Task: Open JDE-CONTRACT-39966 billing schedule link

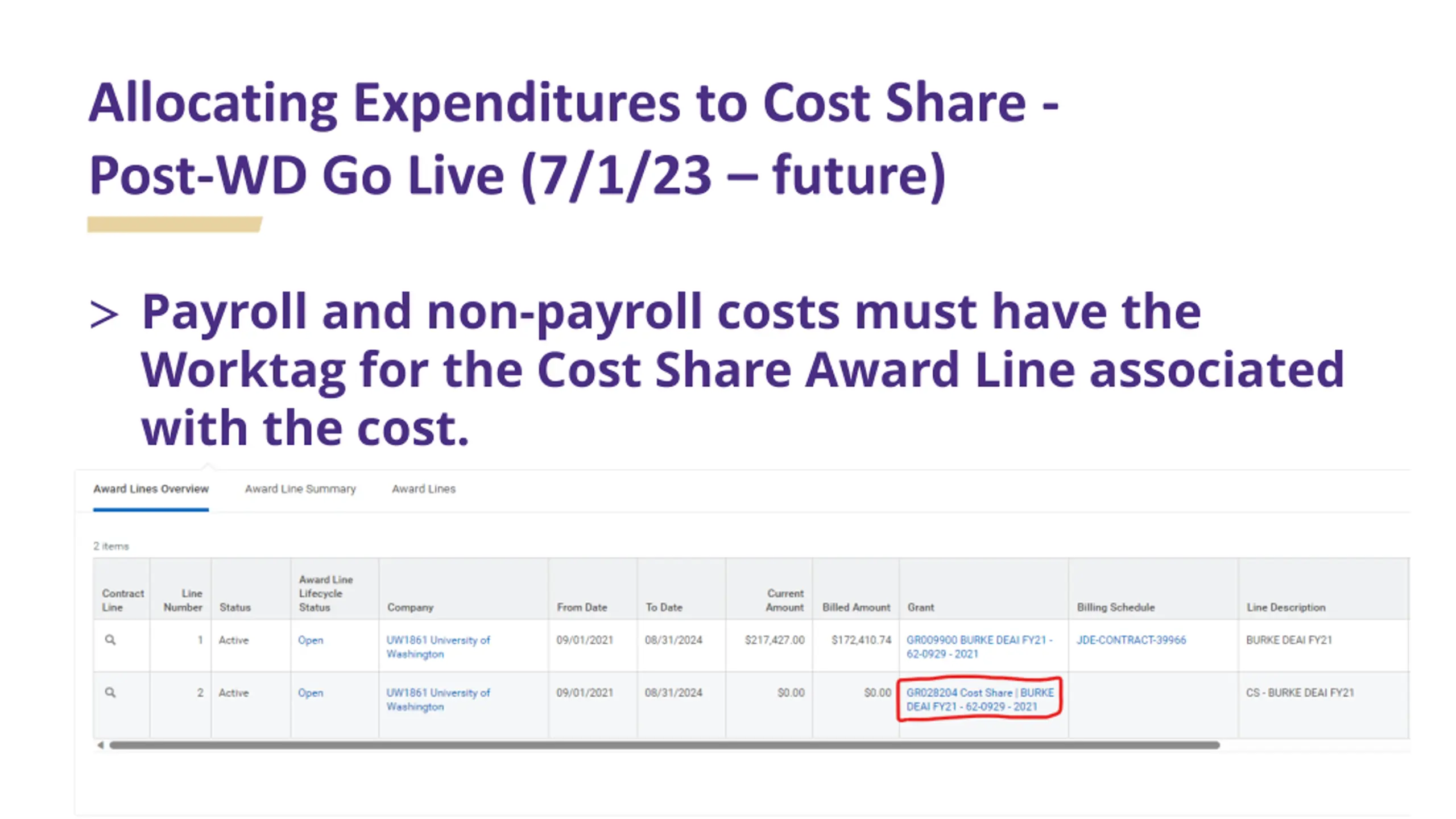Action: click(1131, 640)
